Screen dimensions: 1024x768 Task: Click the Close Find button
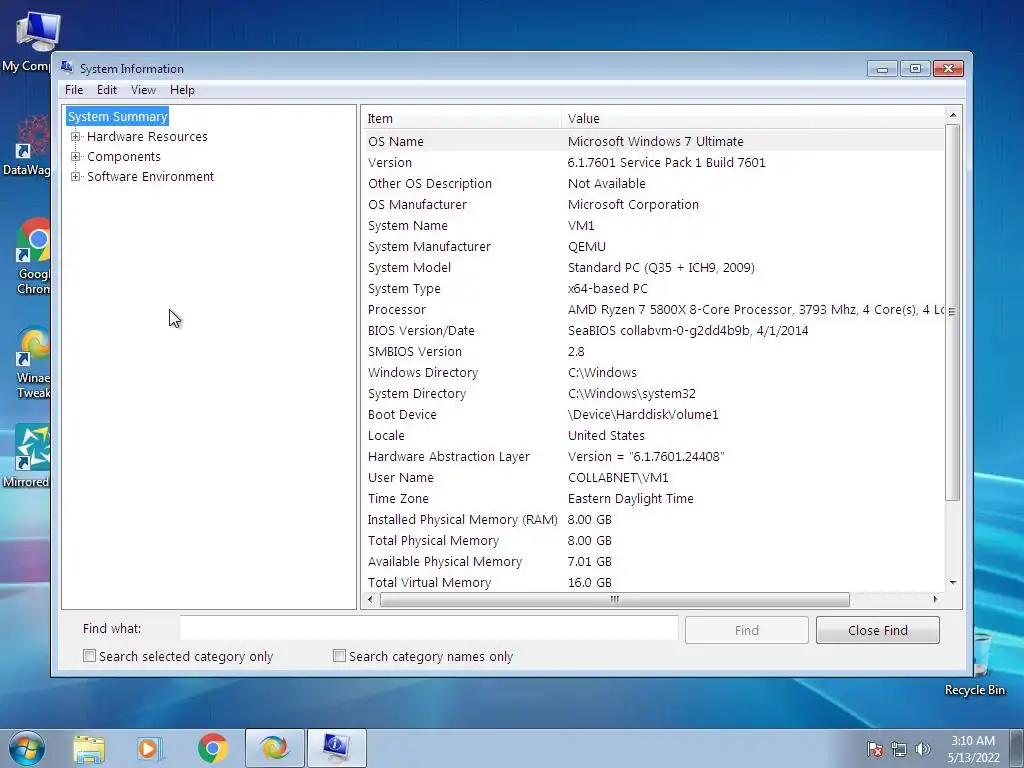coord(878,630)
